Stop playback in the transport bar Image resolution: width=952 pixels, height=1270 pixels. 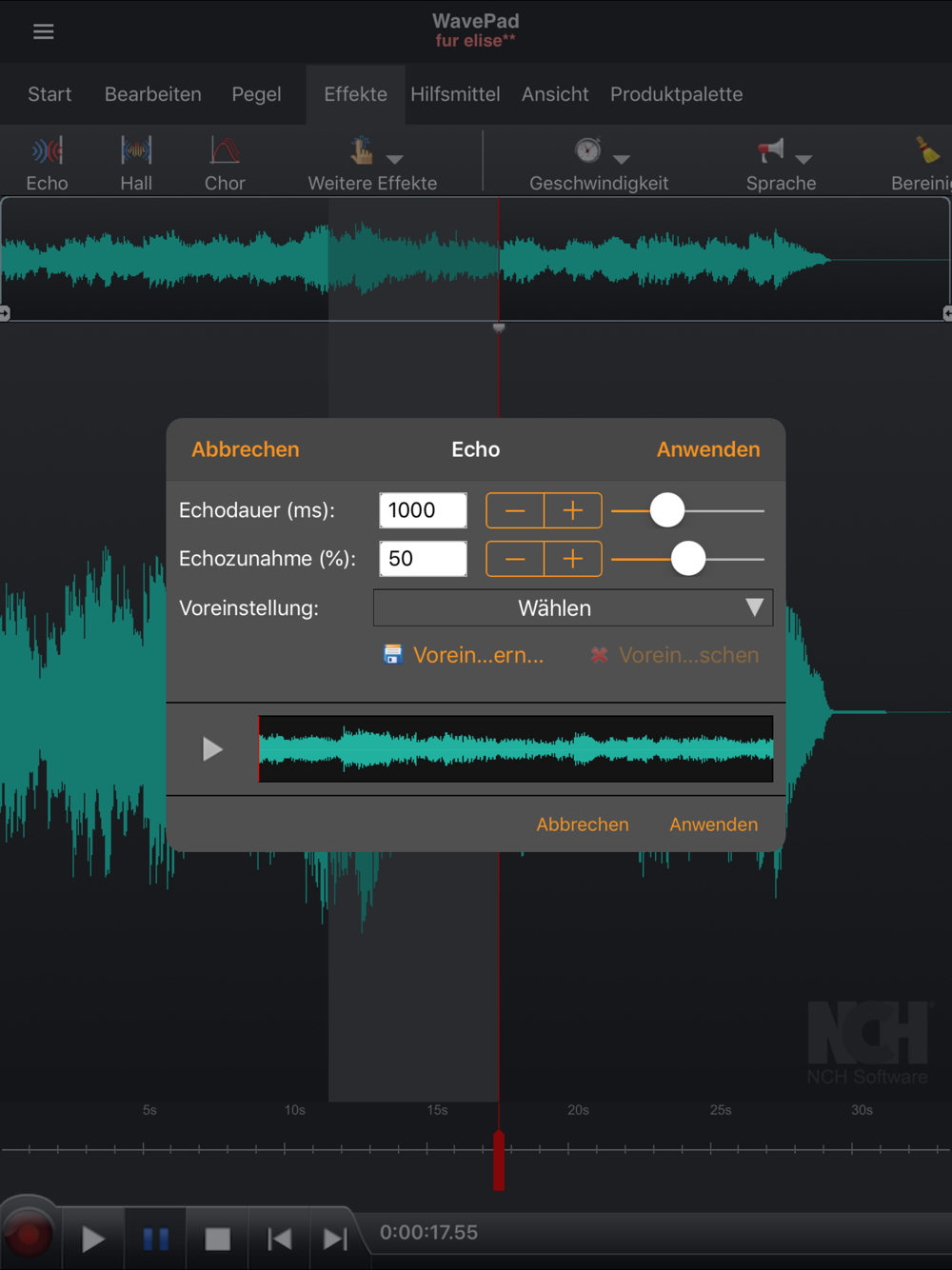218,1239
